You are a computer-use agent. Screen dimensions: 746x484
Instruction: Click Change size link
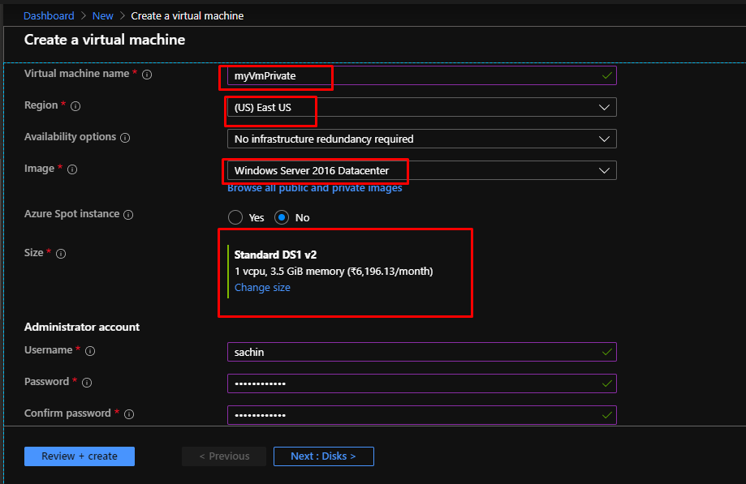[262, 287]
